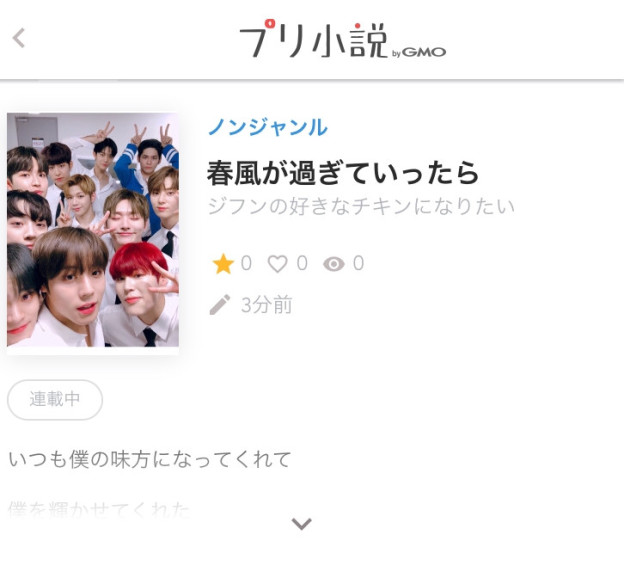The image size is (624, 578).
Task: Tap the pencil last-updated icon
Action: (x=220, y=305)
